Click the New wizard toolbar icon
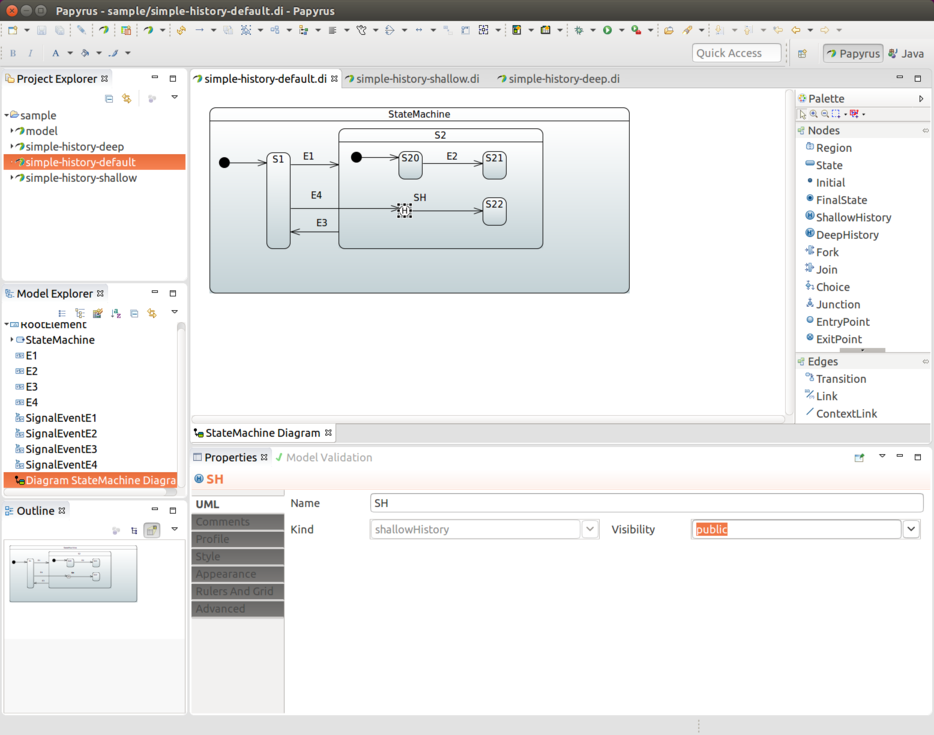This screenshot has width=934, height=735. [13, 30]
